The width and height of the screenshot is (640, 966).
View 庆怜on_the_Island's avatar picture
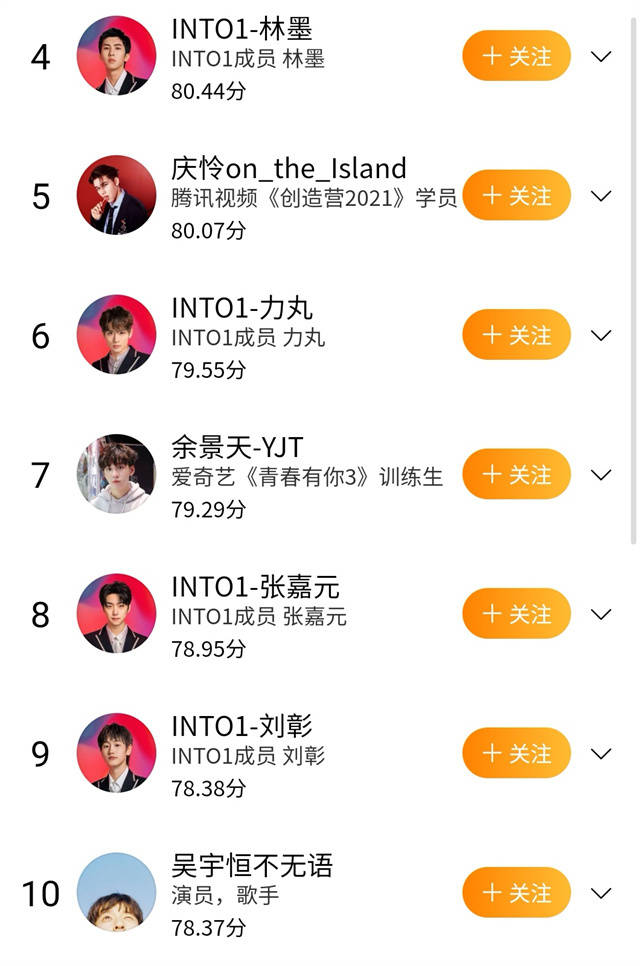click(117, 195)
